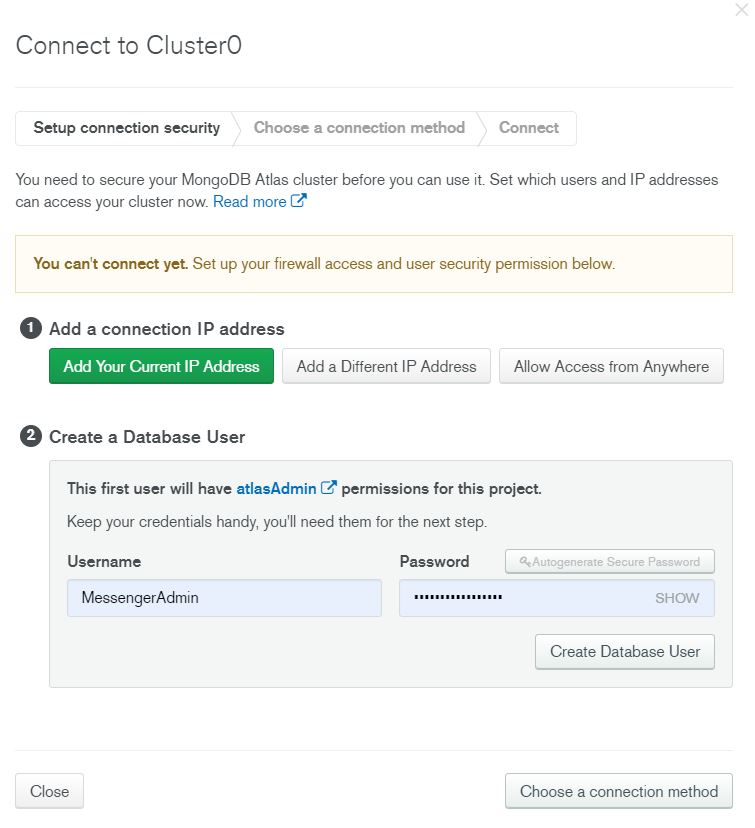755x828 pixels.
Task: Go to Choose a connection method step tab
Action: pyautogui.click(x=359, y=128)
